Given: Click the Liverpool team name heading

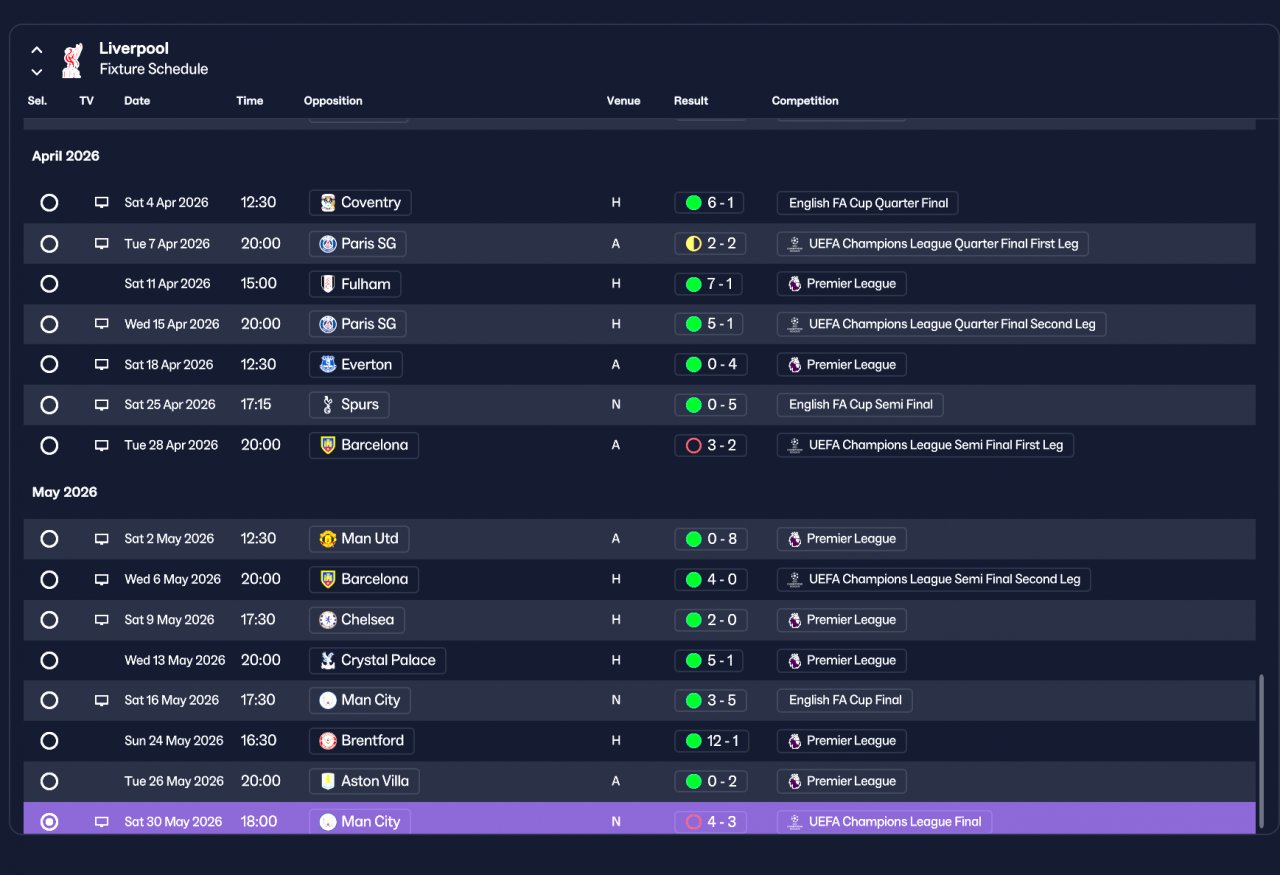Looking at the screenshot, I should 134,49.
